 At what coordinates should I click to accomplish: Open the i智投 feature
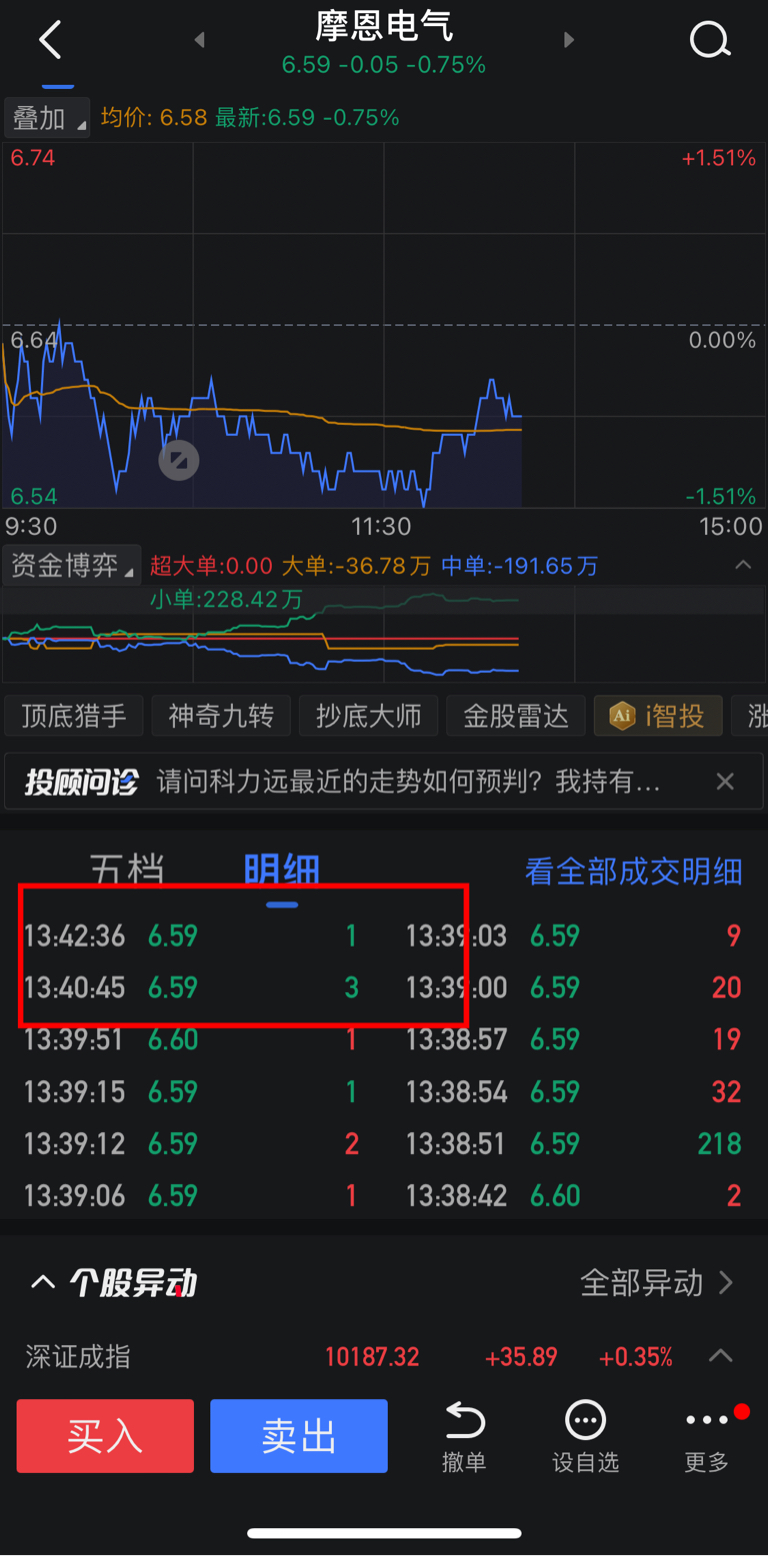tap(658, 716)
